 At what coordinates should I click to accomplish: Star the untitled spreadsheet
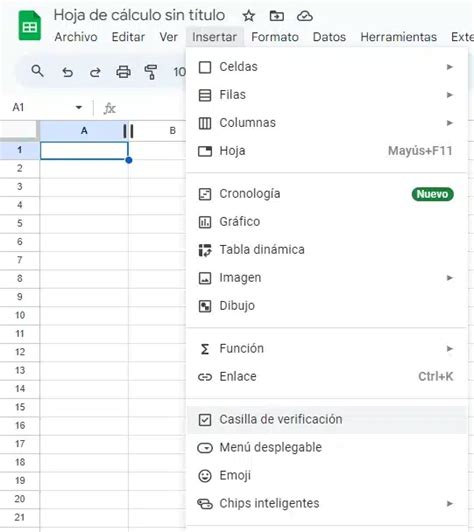click(249, 16)
